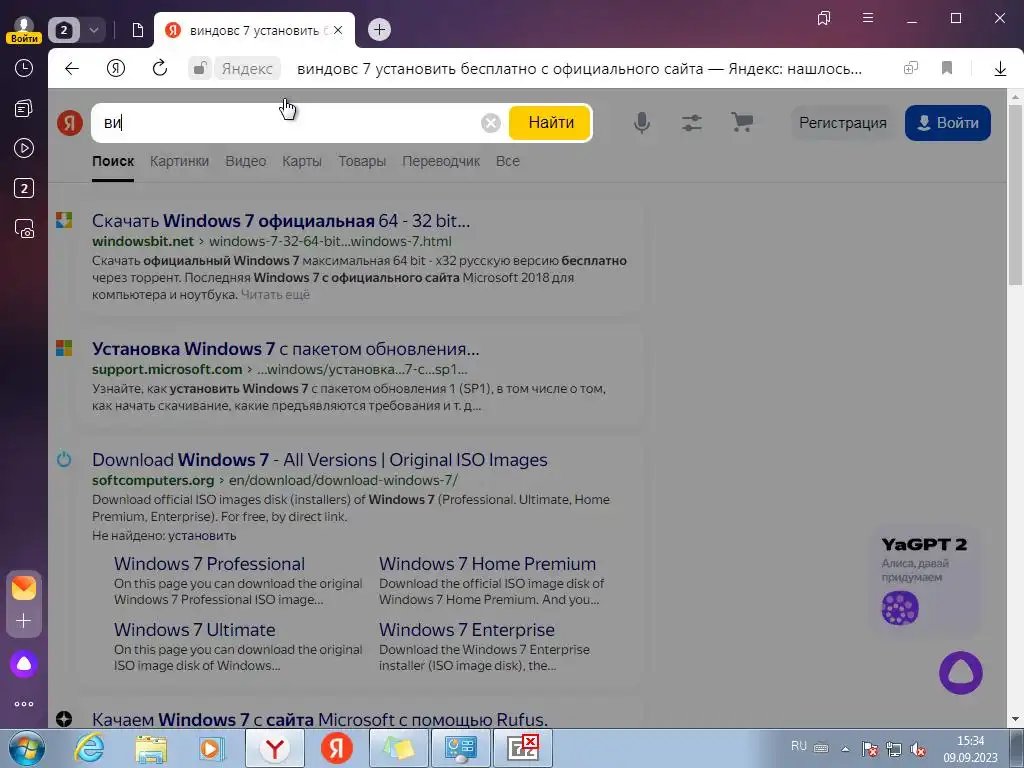This screenshot has width=1024, height=768.
Task: Switch to the Картинки tab
Action: 180,161
